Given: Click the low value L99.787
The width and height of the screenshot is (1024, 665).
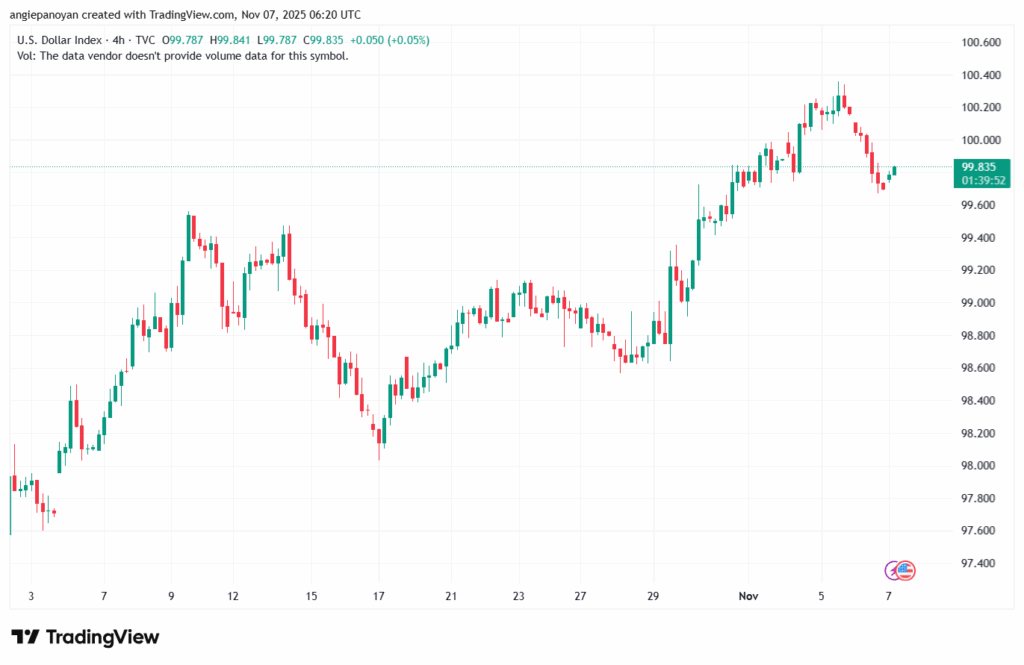Looking at the screenshot, I should pos(276,40).
